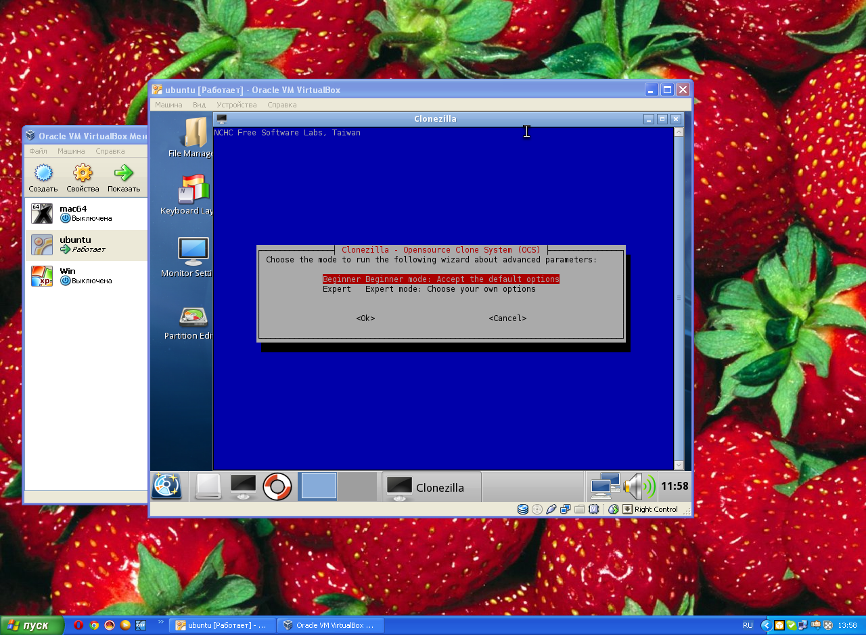Open Файл menu in VirtualBox Manager
This screenshot has width=866, height=635.
point(38,151)
